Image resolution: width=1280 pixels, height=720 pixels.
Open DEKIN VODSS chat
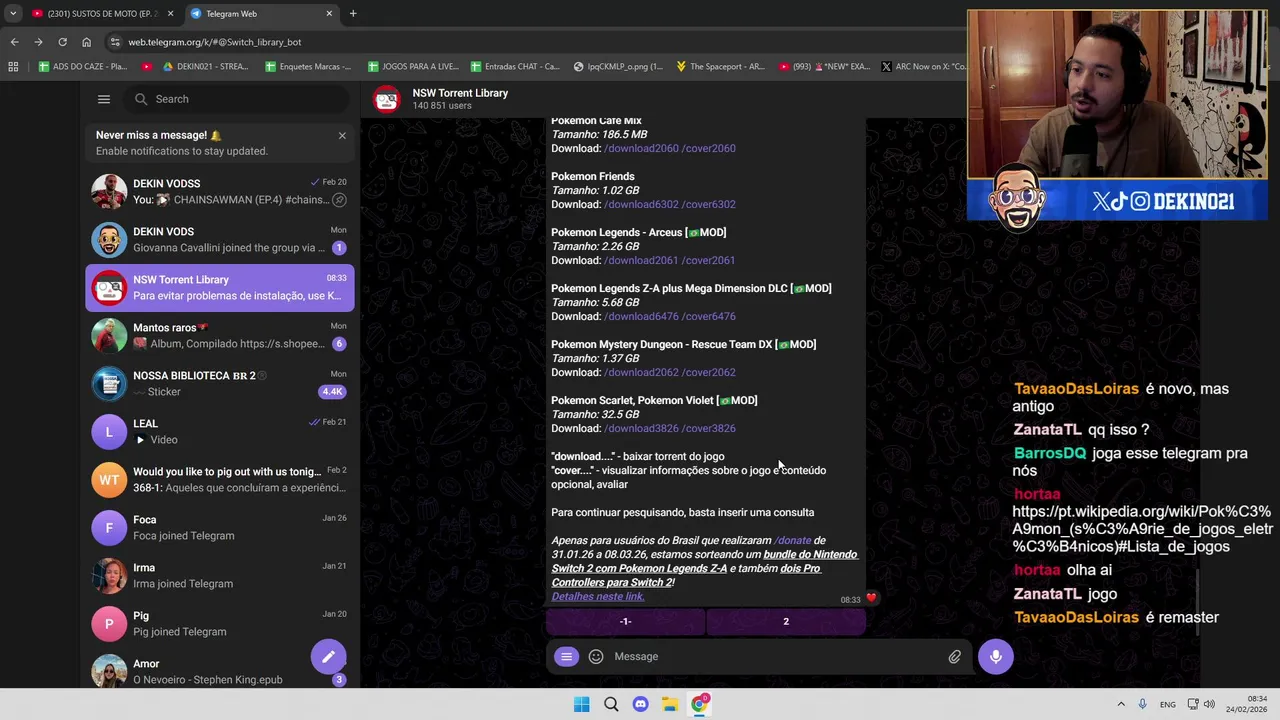pyautogui.click(x=220, y=192)
